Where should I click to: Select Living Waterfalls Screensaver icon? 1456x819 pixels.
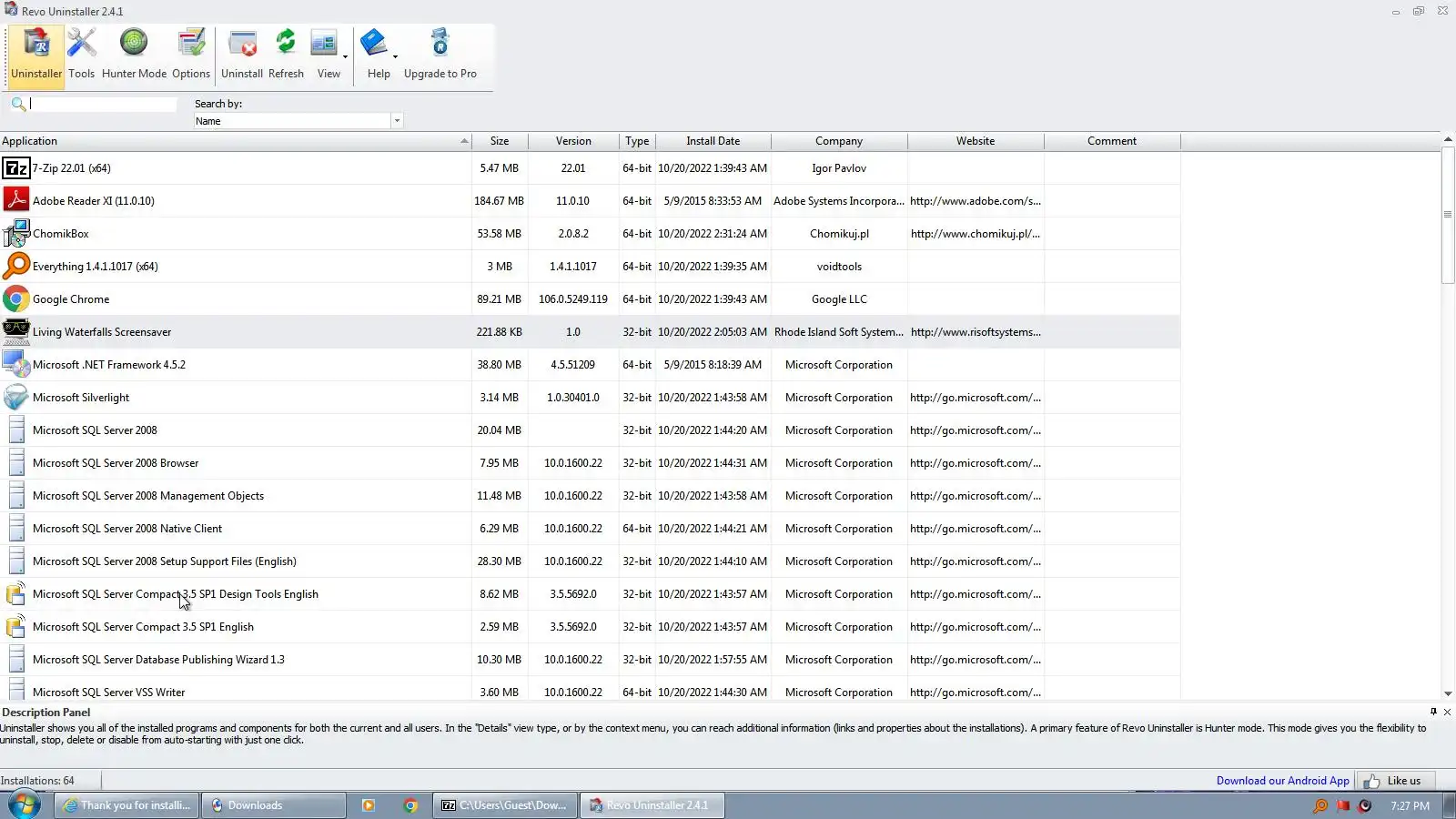click(15, 332)
